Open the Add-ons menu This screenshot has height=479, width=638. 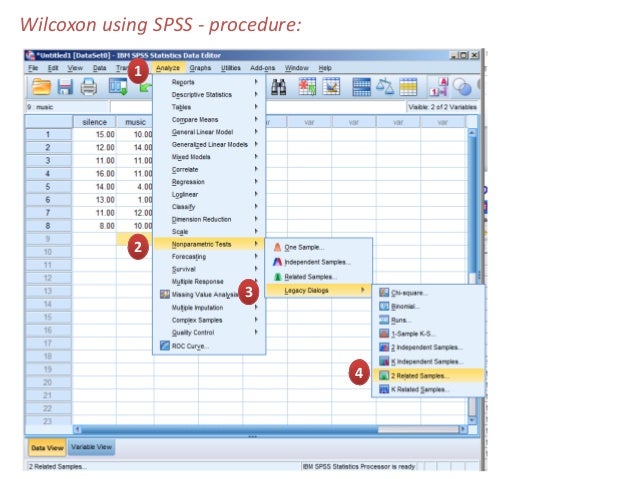tap(262, 68)
